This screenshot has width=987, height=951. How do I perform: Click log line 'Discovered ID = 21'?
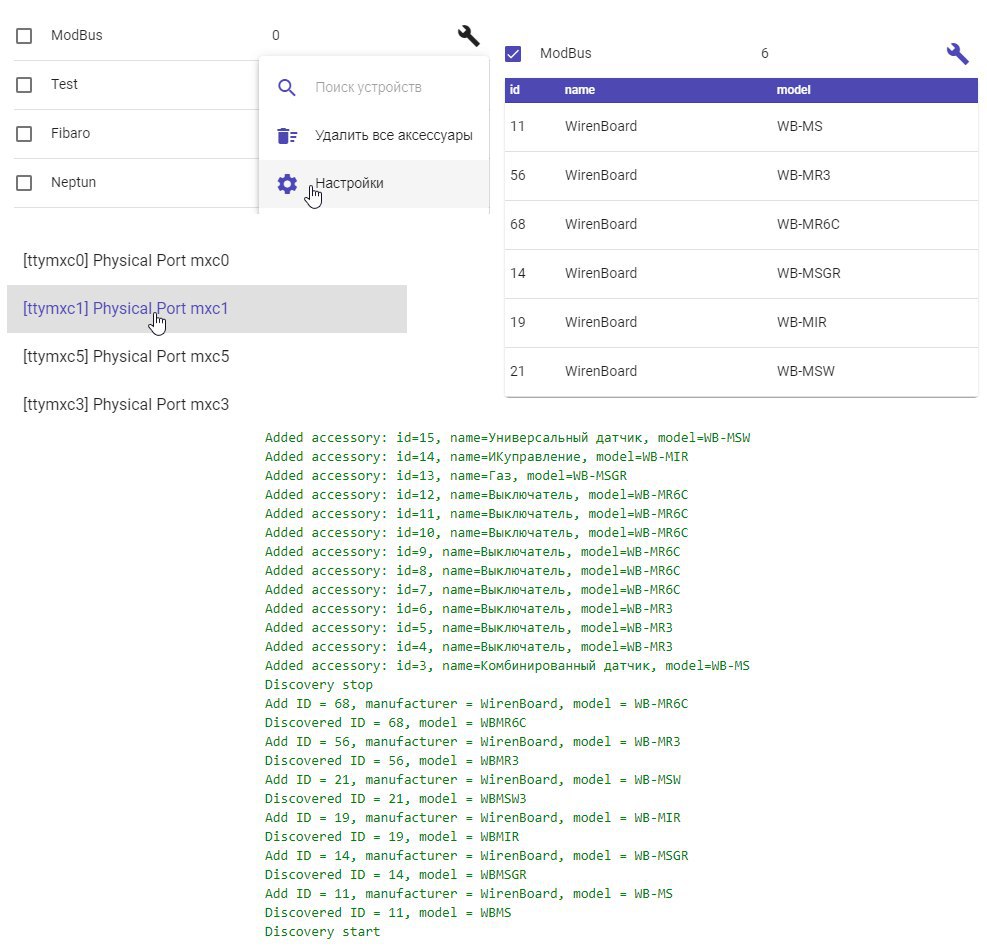click(x=395, y=799)
